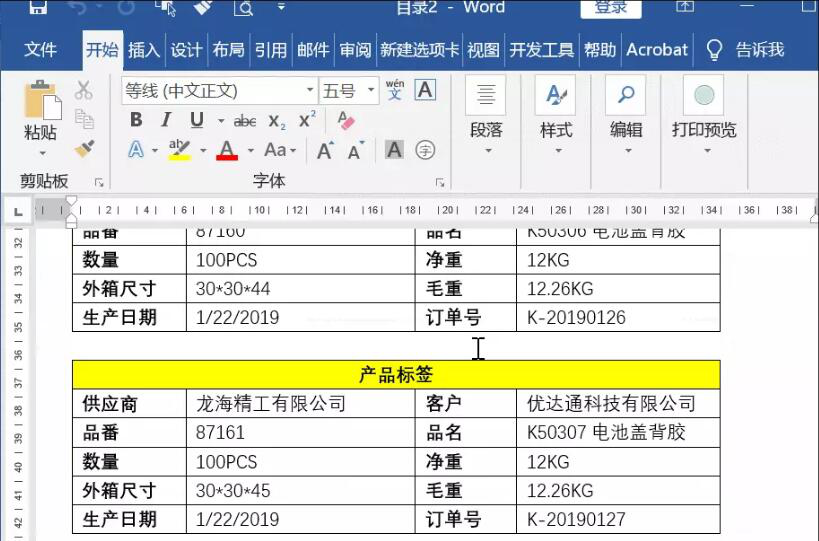Click the Cut scissors icon

tap(84, 91)
